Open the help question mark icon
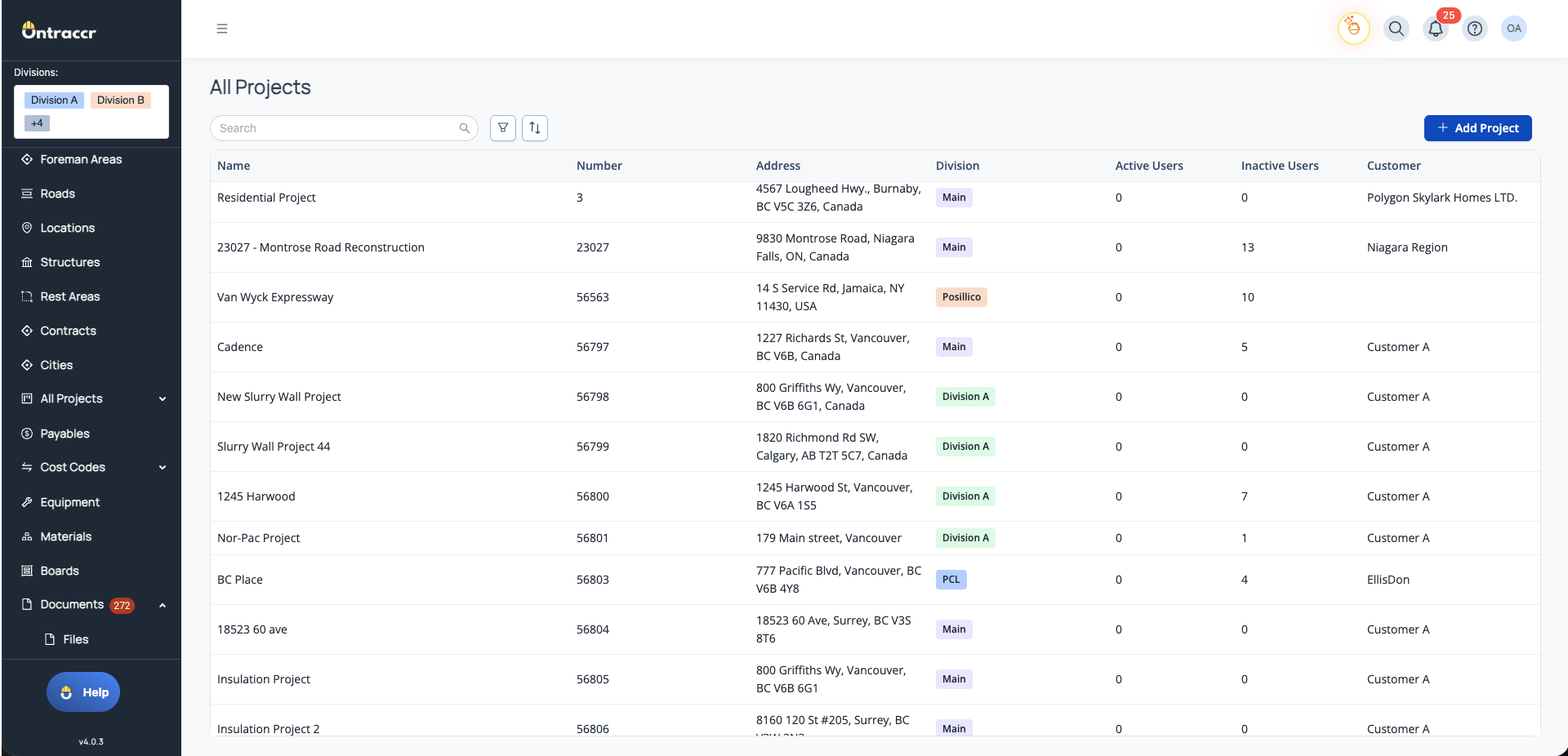Image resolution: width=1568 pixels, height=756 pixels. (x=1474, y=29)
